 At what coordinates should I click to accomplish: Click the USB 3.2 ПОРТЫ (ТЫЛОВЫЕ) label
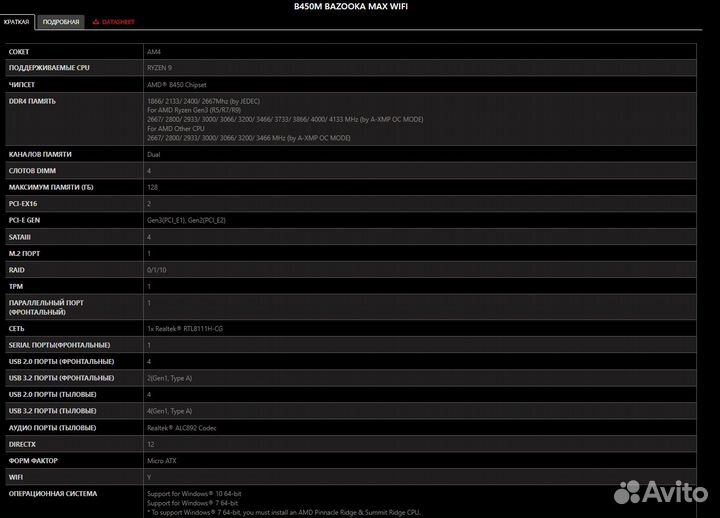(53, 411)
